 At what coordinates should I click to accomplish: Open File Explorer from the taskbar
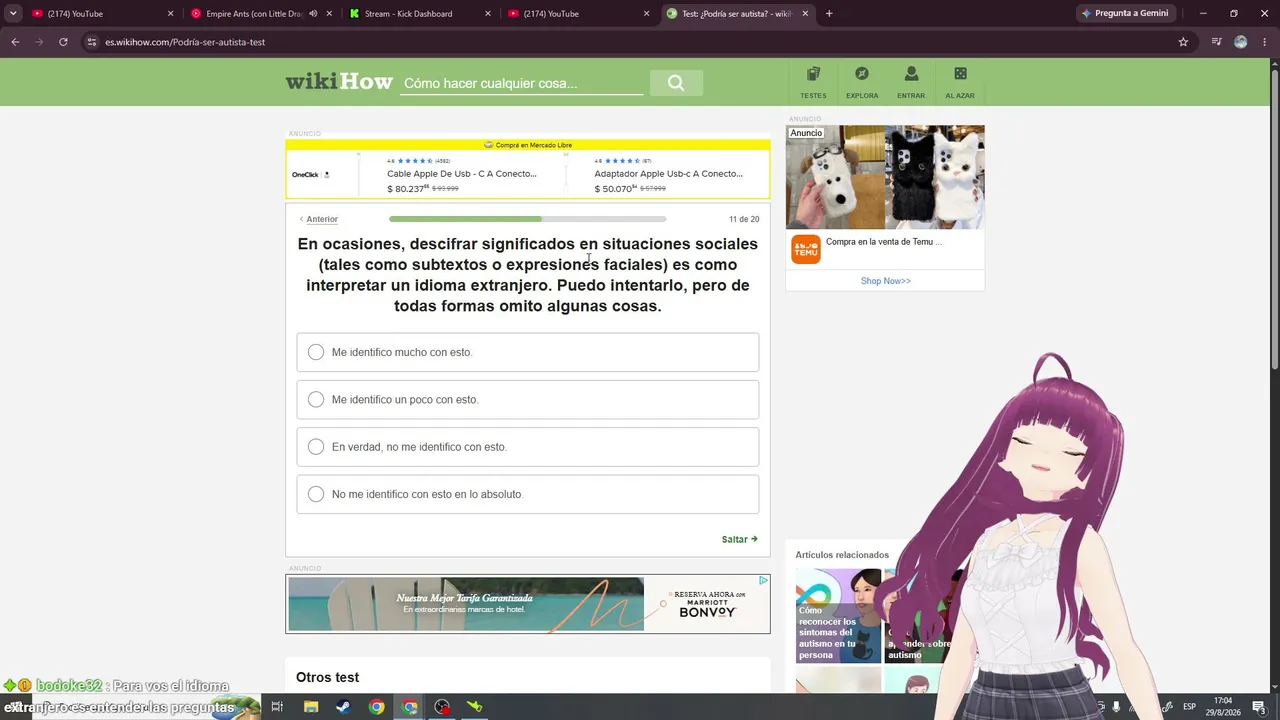[311, 707]
